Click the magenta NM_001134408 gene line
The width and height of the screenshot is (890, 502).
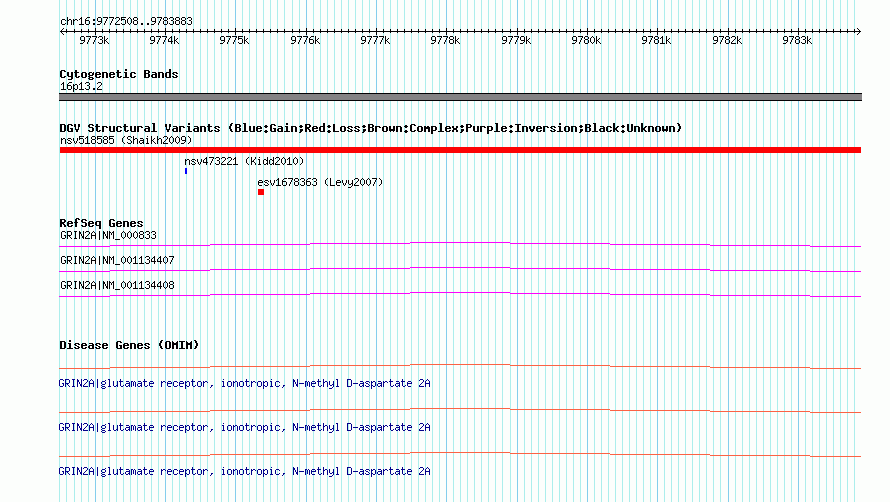pyautogui.click(x=460, y=294)
